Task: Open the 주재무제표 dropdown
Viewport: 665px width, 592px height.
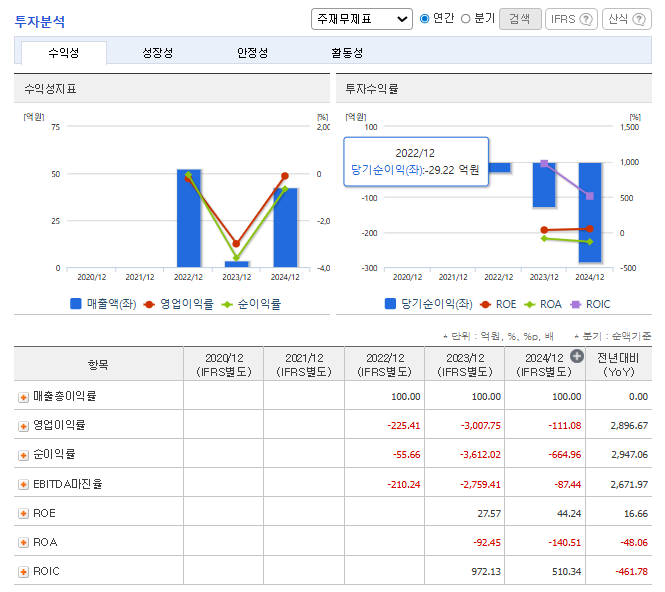Action: [361, 19]
